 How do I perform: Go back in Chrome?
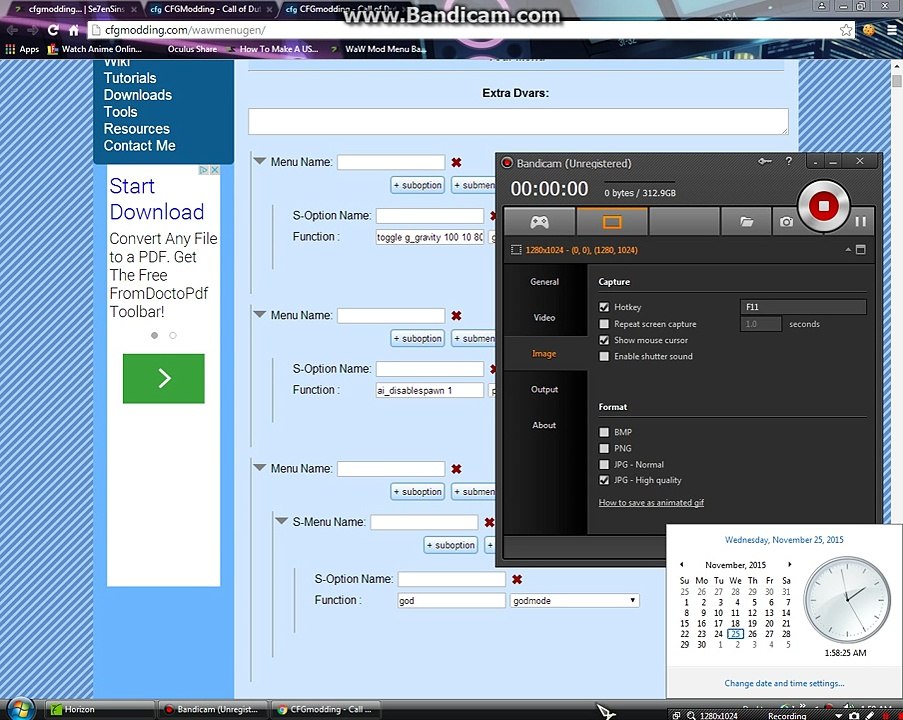tap(13, 30)
